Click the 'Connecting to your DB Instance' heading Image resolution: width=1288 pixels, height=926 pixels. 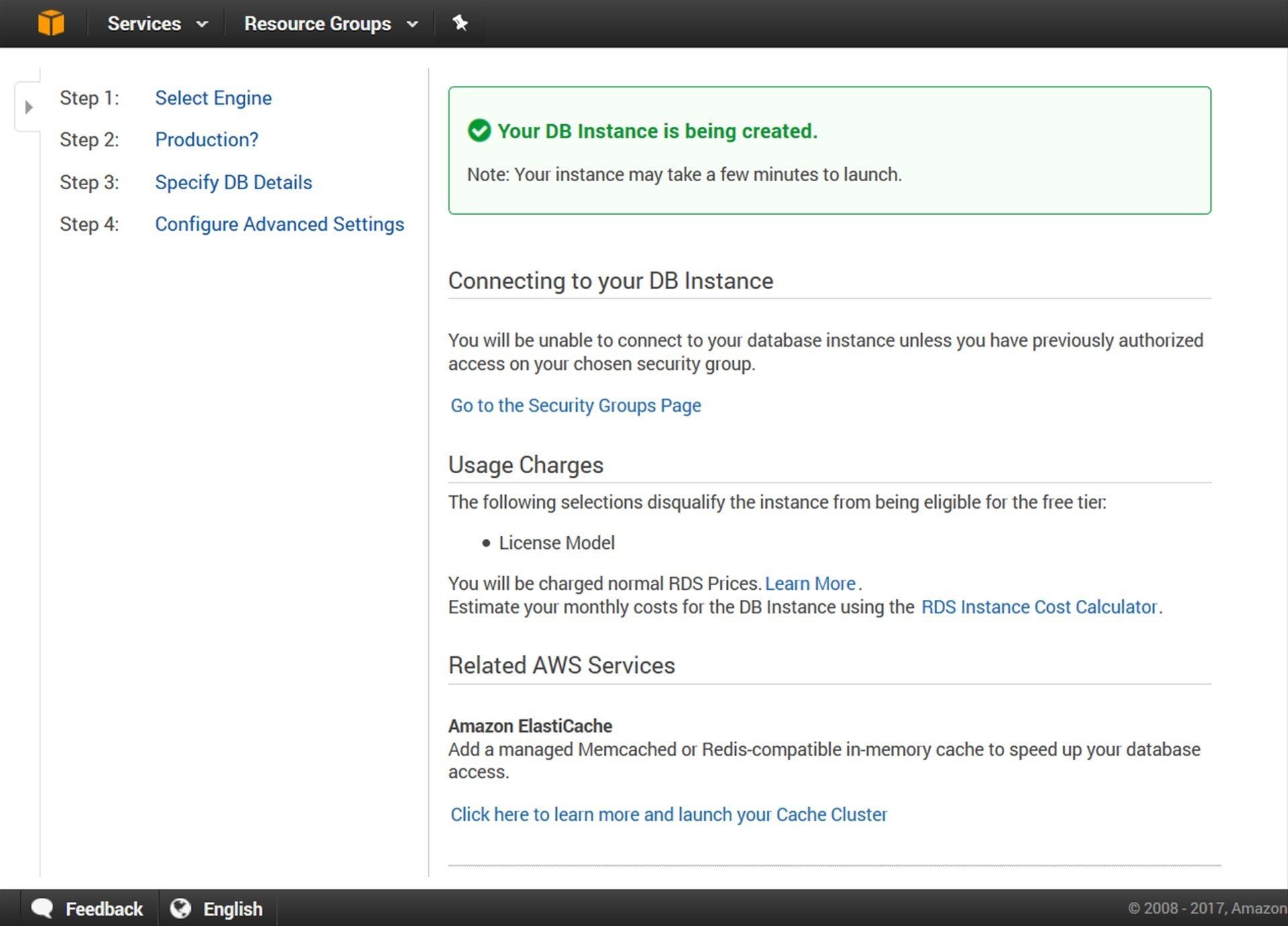point(610,280)
